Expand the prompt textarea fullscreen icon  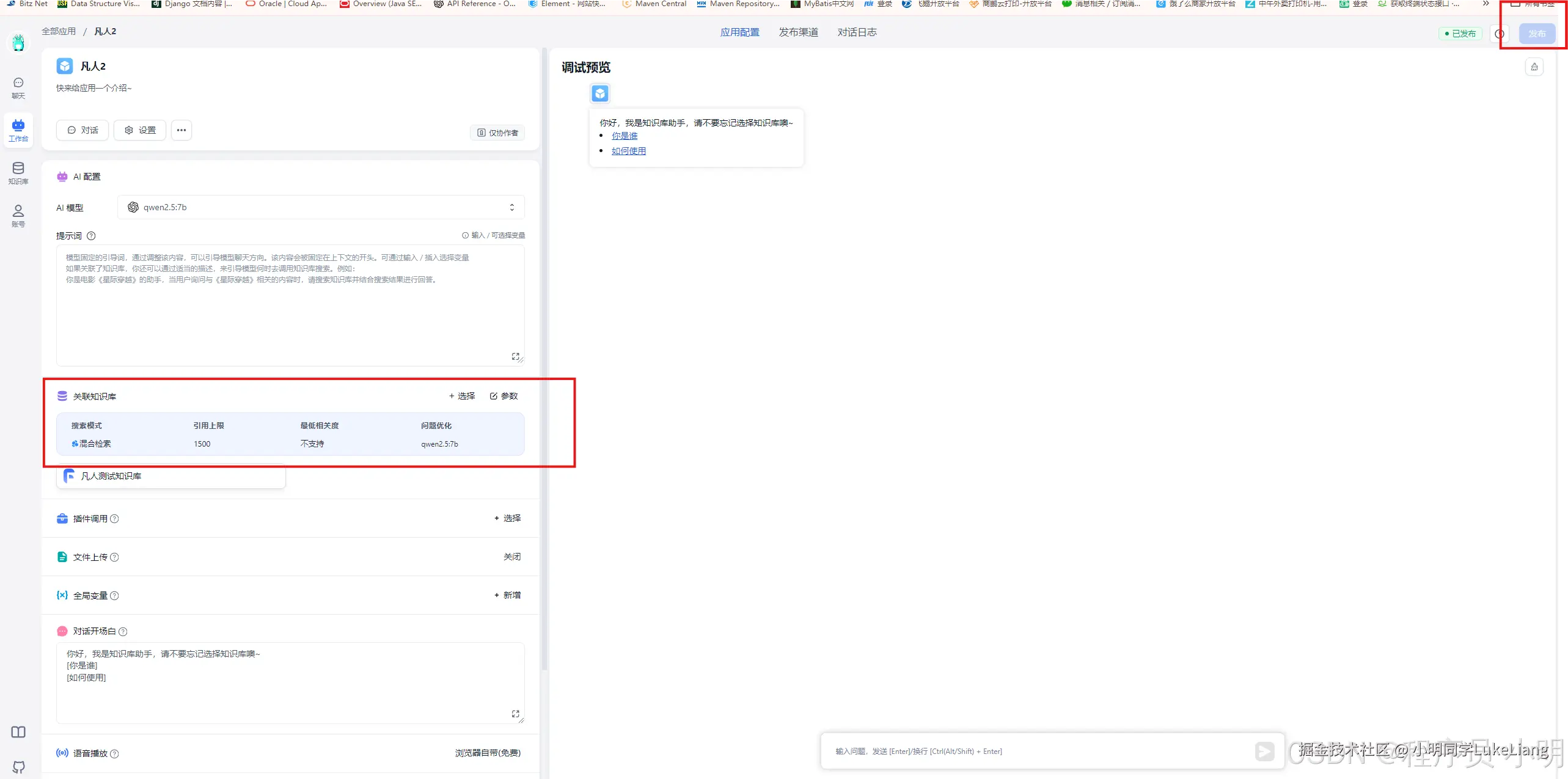coord(515,356)
